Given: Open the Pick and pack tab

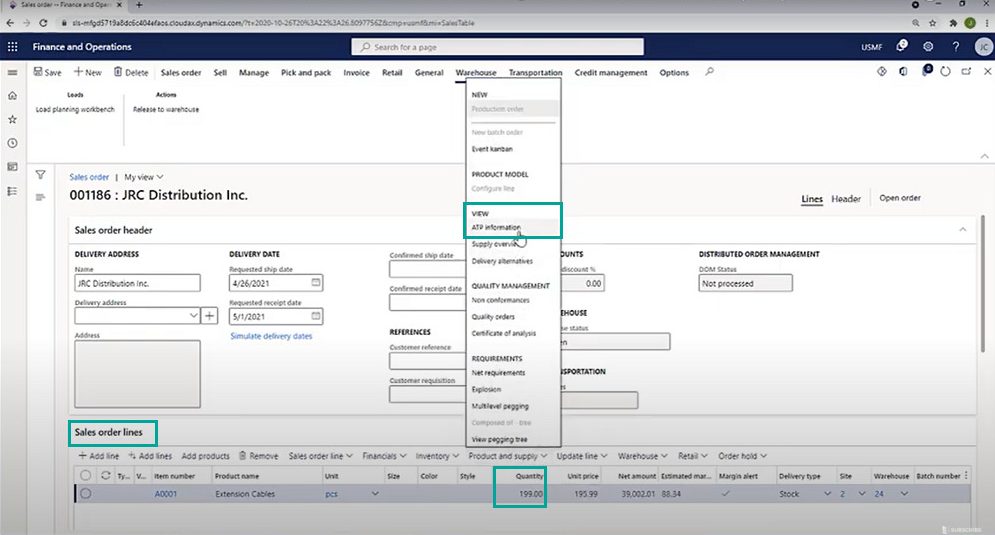Looking at the screenshot, I should coord(306,72).
